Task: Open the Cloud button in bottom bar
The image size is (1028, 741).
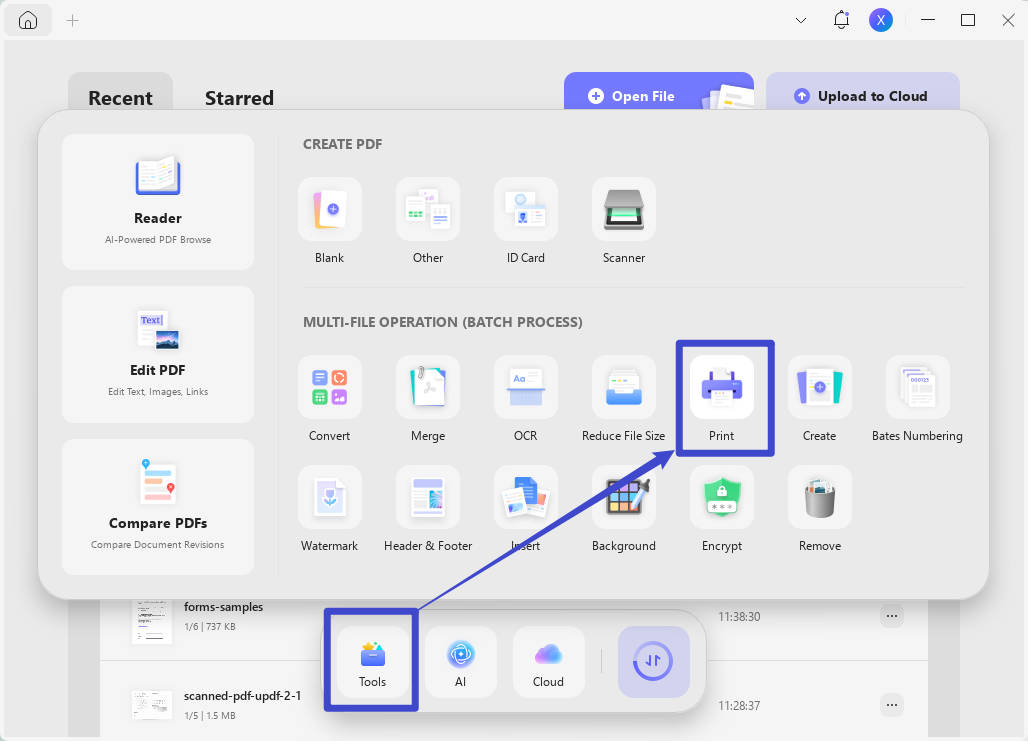Action: coord(548,662)
